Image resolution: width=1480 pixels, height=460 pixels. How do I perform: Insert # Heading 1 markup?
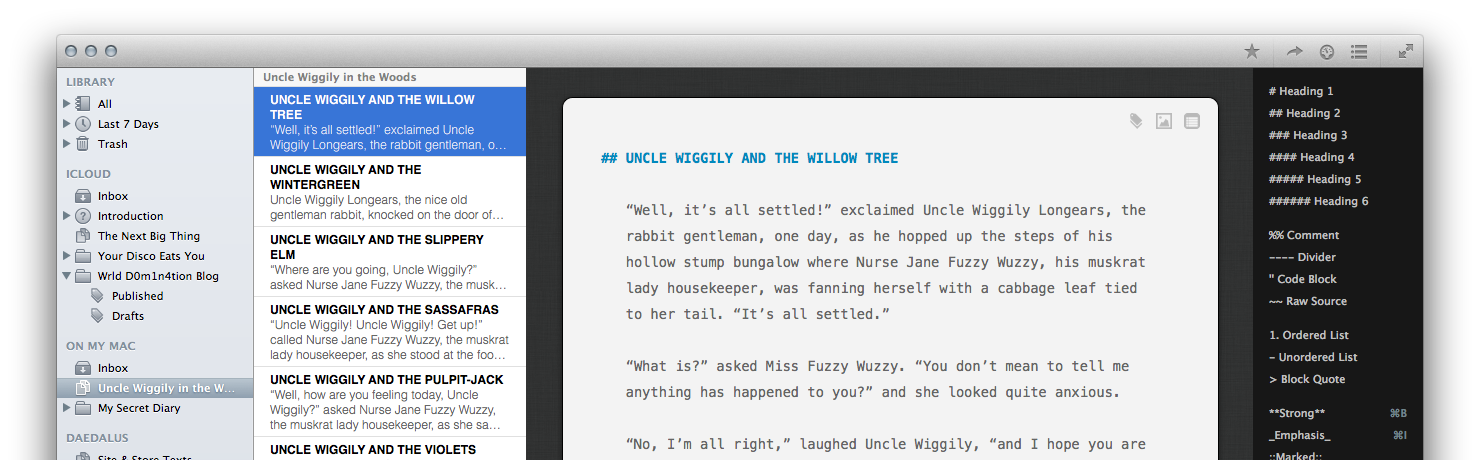[x=1301, y=91]
